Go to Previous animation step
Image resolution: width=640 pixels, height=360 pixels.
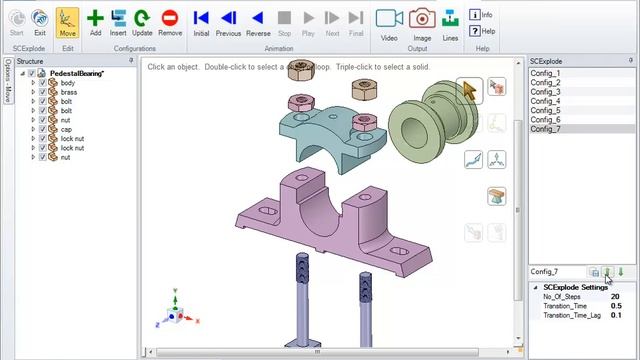228,24
